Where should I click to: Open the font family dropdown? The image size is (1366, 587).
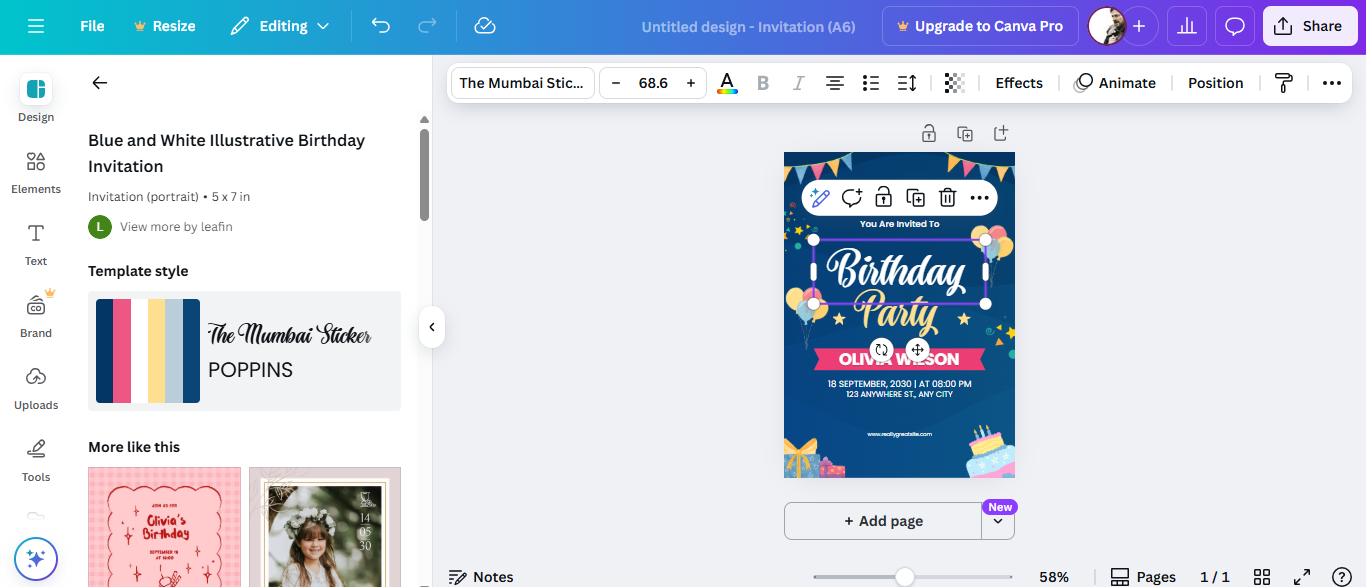pyautogui.click(x=521, y=83)
